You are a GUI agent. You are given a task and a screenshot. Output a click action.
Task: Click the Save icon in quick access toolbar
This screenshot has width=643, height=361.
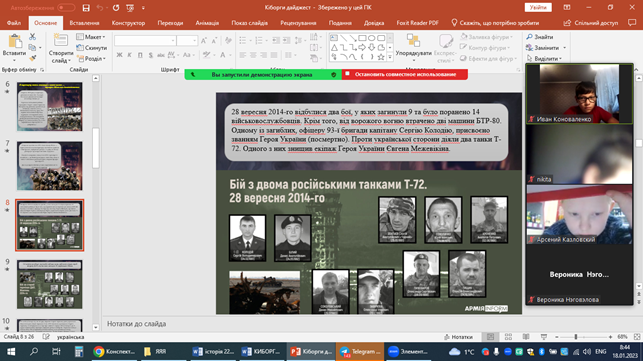86,8
